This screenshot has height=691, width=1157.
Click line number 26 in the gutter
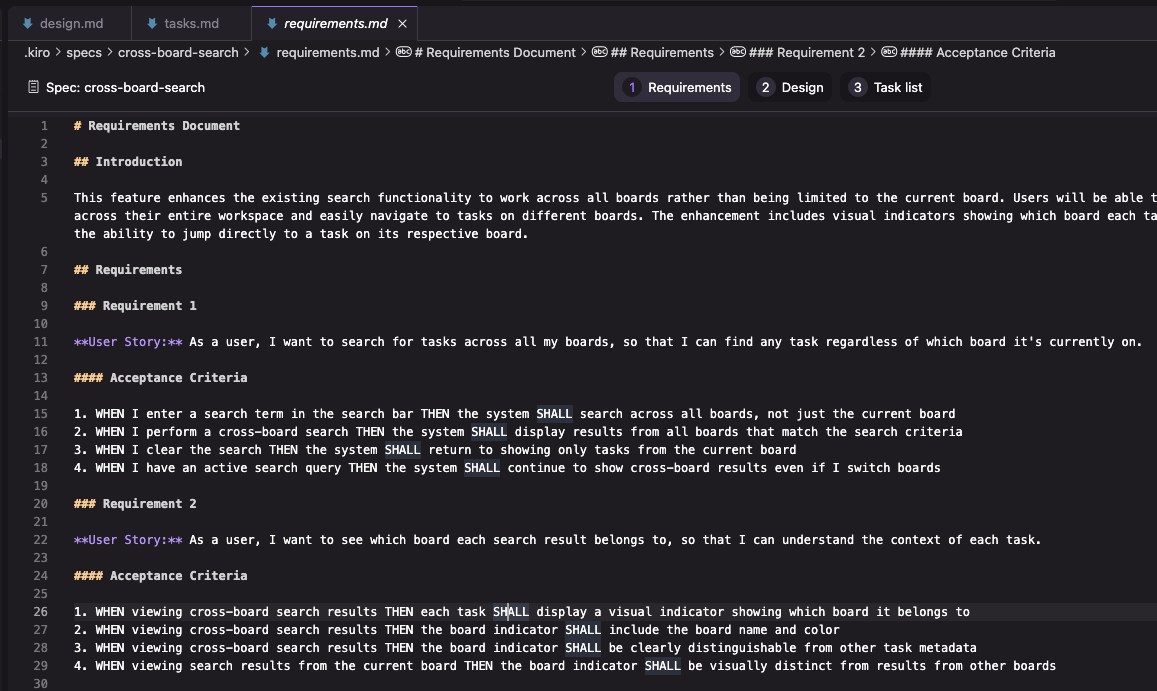click(40, 612)
